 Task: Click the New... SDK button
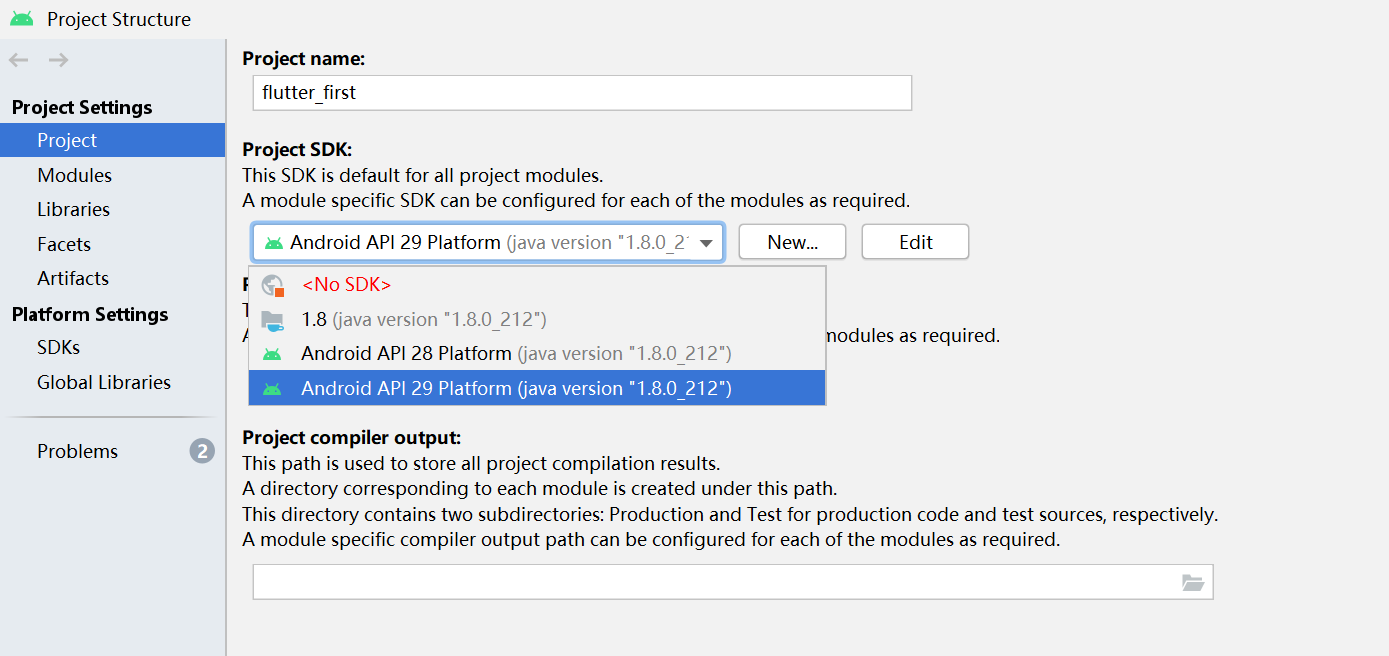[x=793, y=242]
